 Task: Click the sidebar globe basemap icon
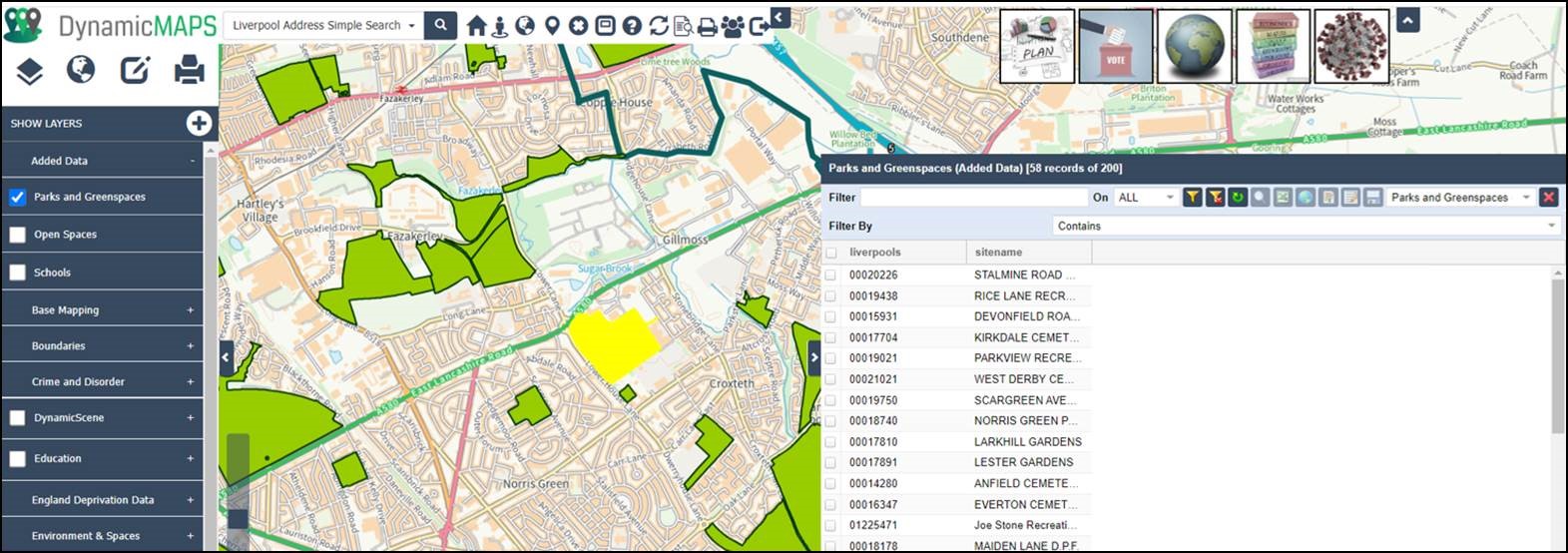pos(81,69)
